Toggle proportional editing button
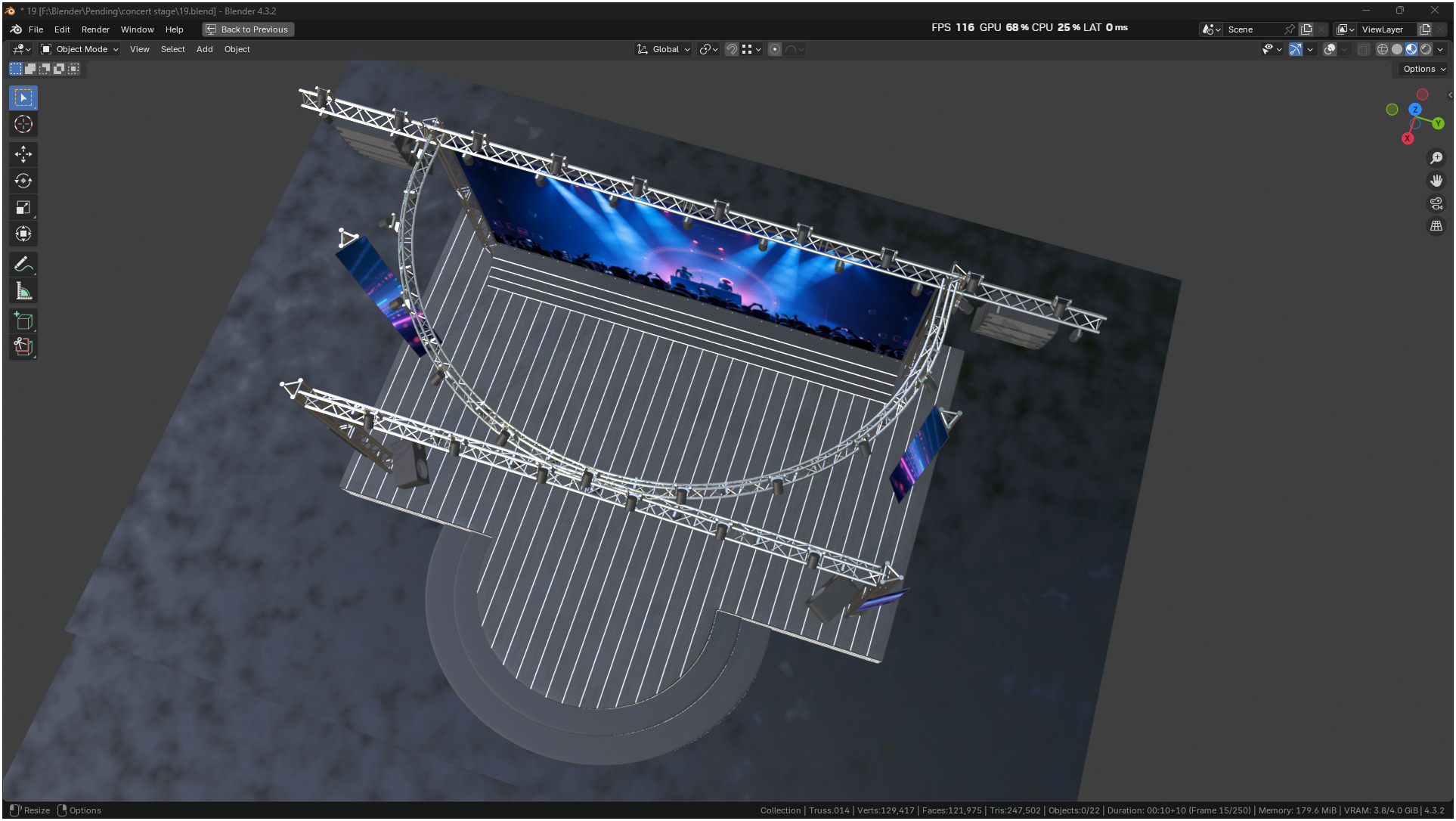 click(775, 49)
